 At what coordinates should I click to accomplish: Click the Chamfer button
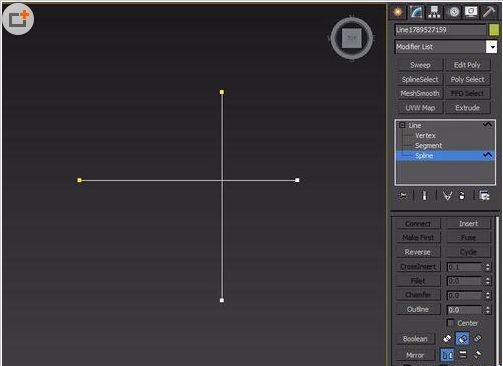[418, 295]
